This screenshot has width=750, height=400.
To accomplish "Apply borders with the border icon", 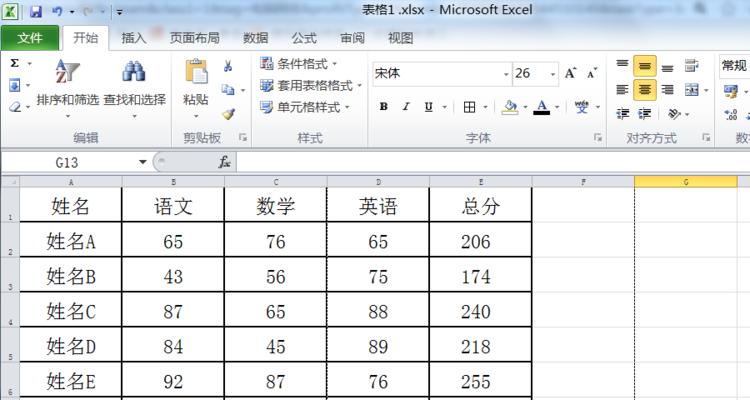I will tap(469, 107).
